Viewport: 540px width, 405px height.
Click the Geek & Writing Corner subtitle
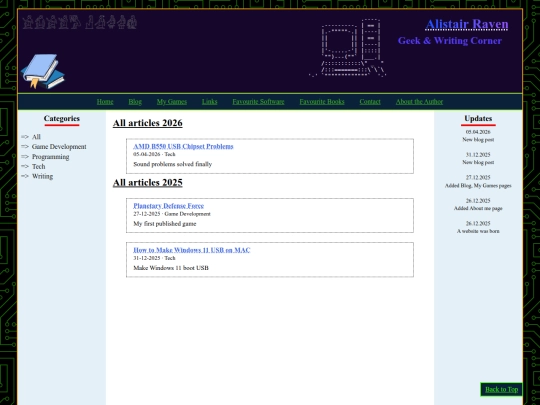pyautogui.click(x=449, y=41)
